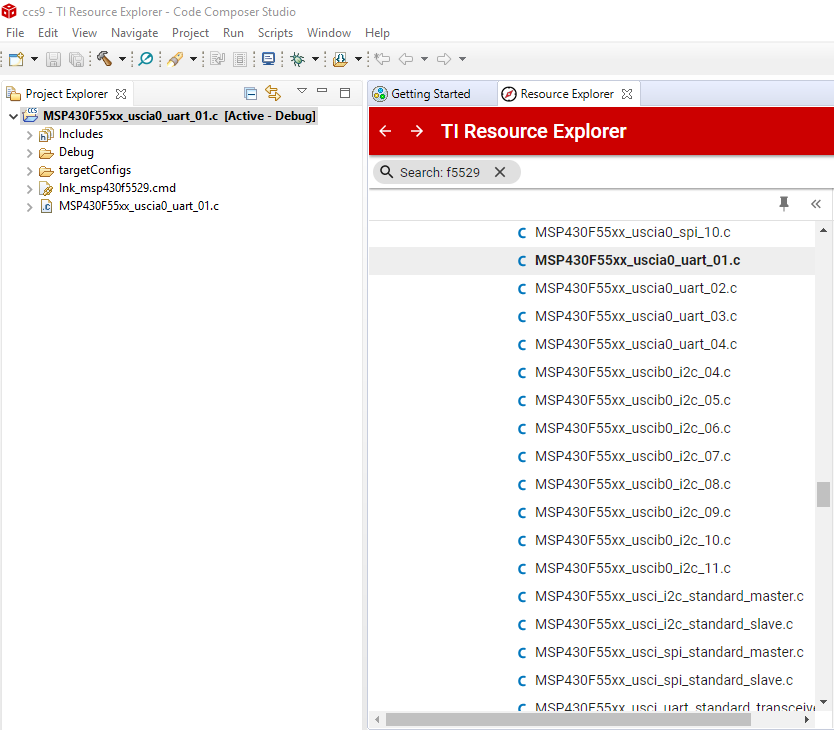Click the last edit location toolbar icon
The width and height of the screenshot is (834, 730).
(x=382, y=59)
